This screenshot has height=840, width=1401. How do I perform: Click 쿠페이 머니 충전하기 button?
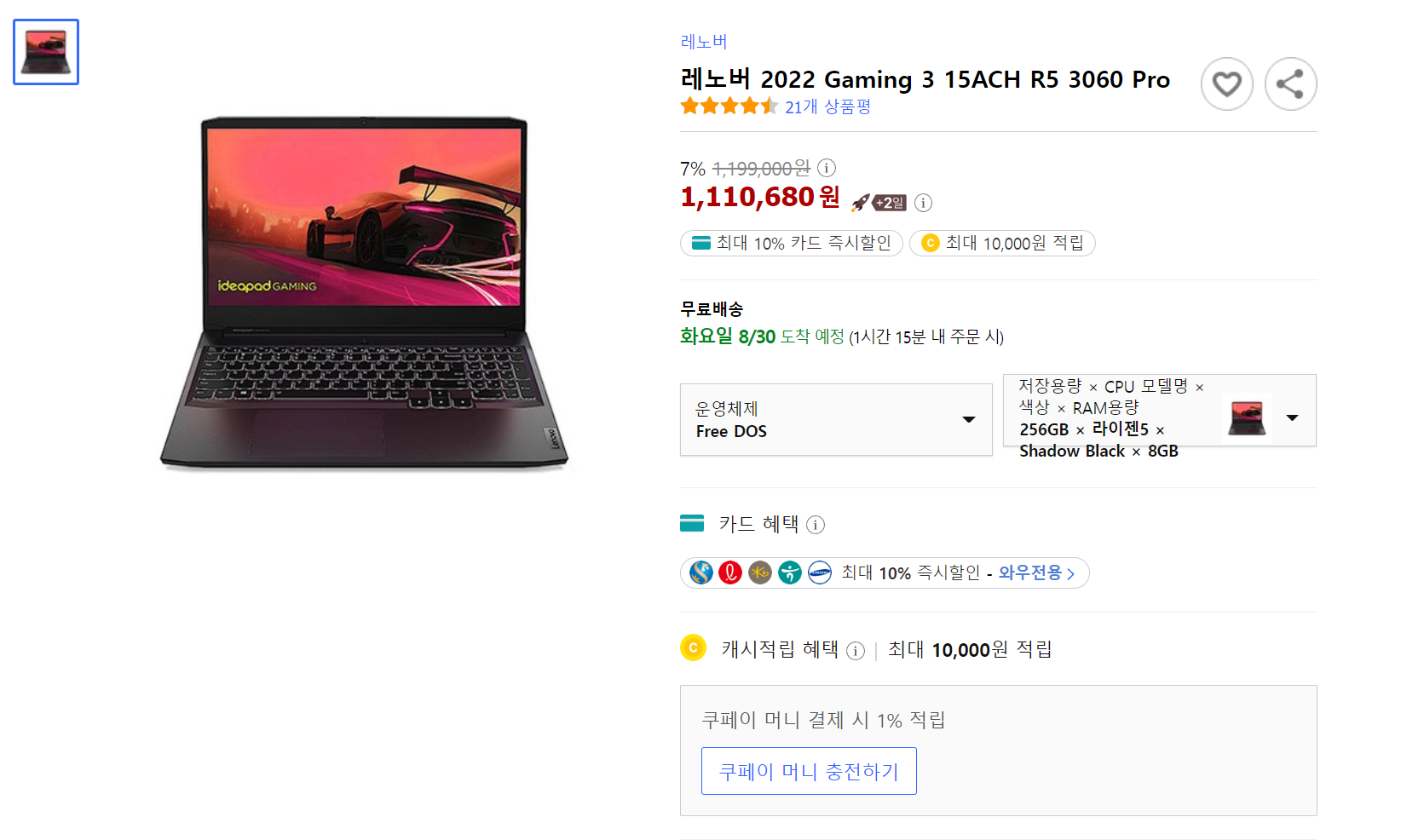(x=809, y=771)
